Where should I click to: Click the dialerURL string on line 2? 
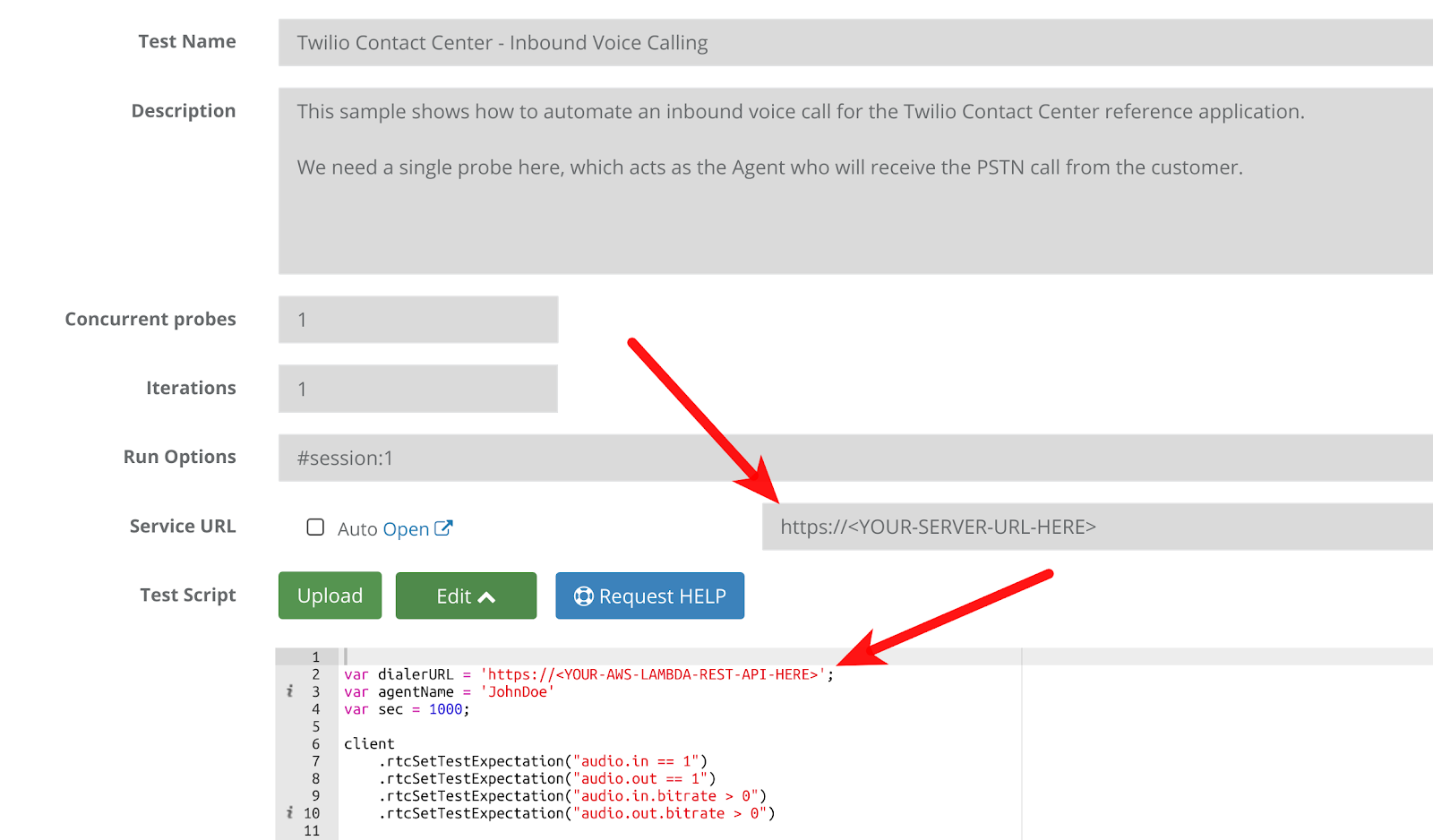click(653, 674)
